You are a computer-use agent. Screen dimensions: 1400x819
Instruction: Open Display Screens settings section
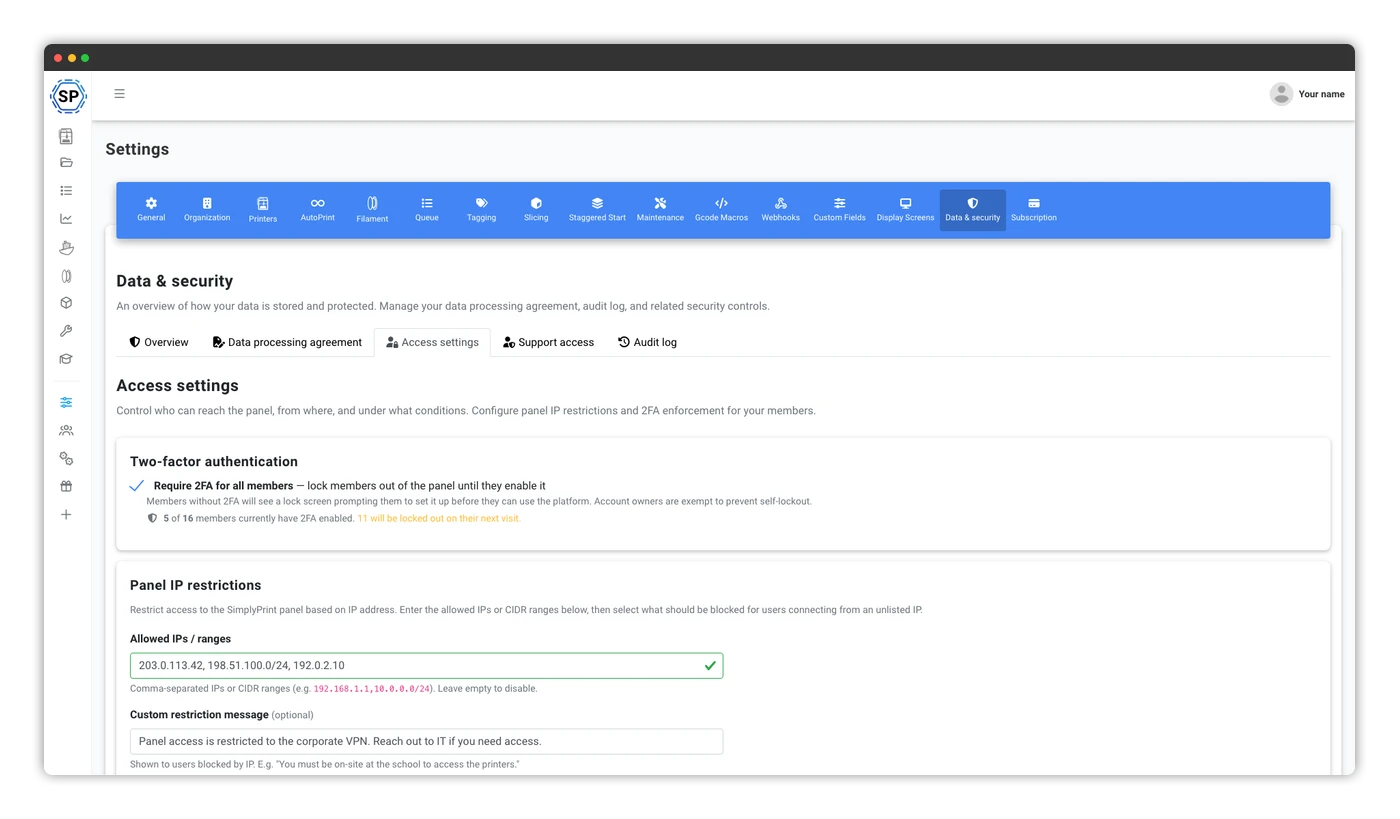[905, 210]
